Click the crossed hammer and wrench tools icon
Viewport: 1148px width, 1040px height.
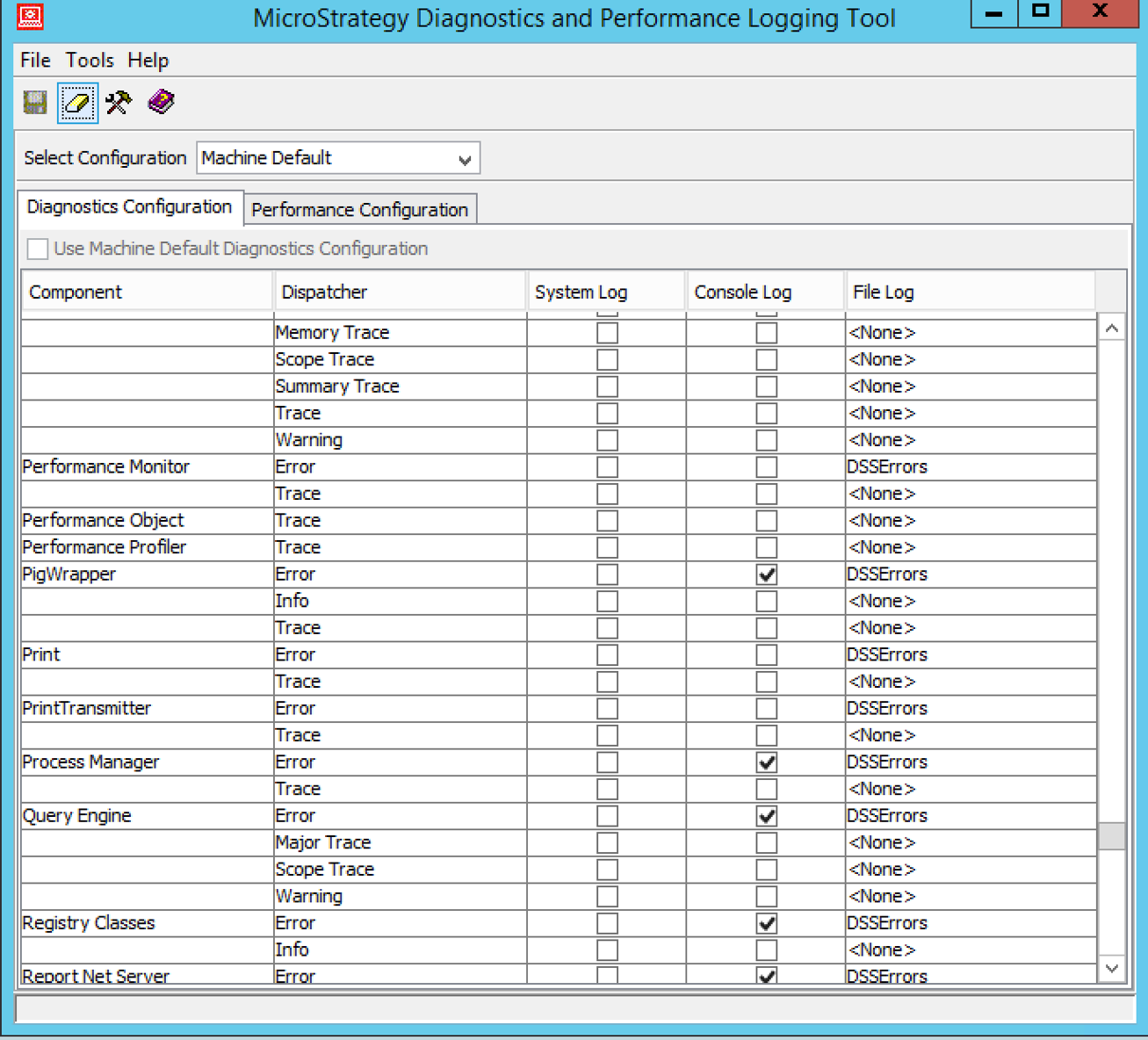pyautogui.click(x=119, y=103)
